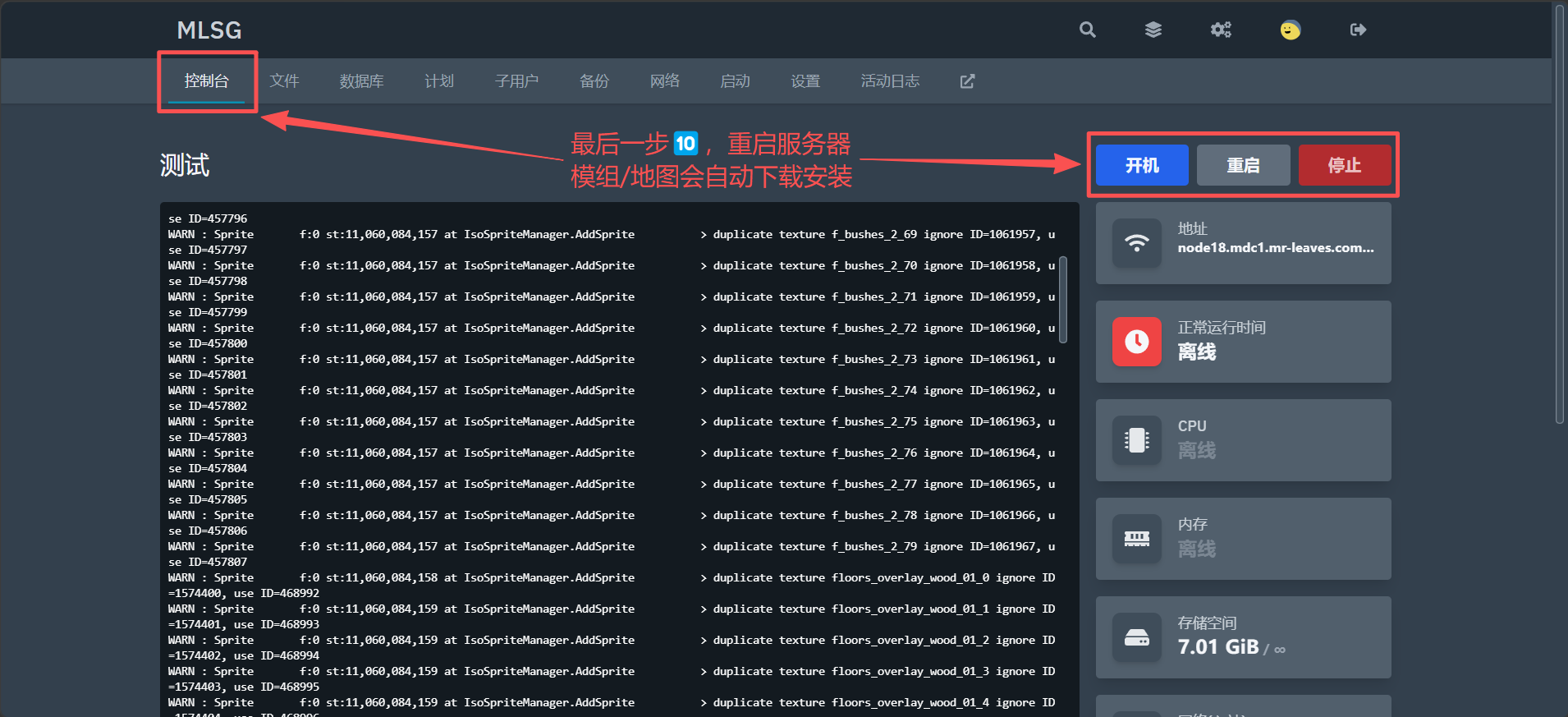Viewport: 1568px width, 717px height.
Task: Open the 设置 tab
Action: click(x=805, y=80)
